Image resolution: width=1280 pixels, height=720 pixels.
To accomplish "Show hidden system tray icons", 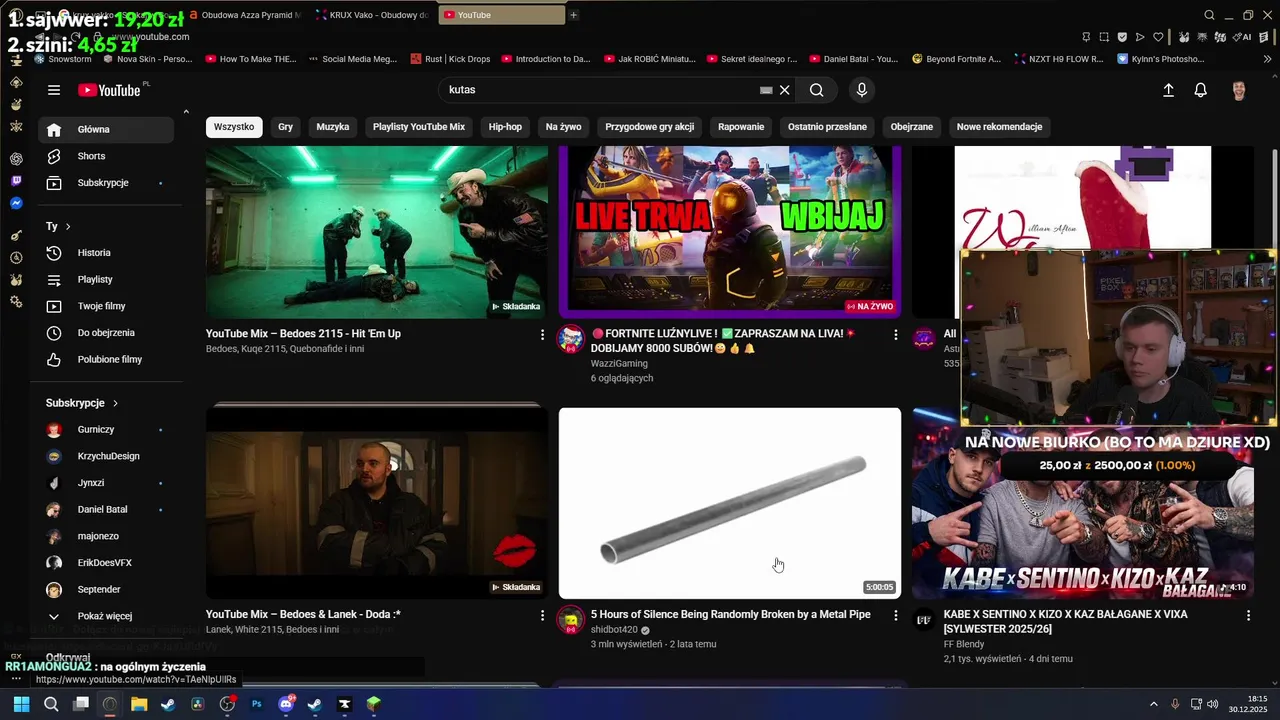I will coord(1153,704).
